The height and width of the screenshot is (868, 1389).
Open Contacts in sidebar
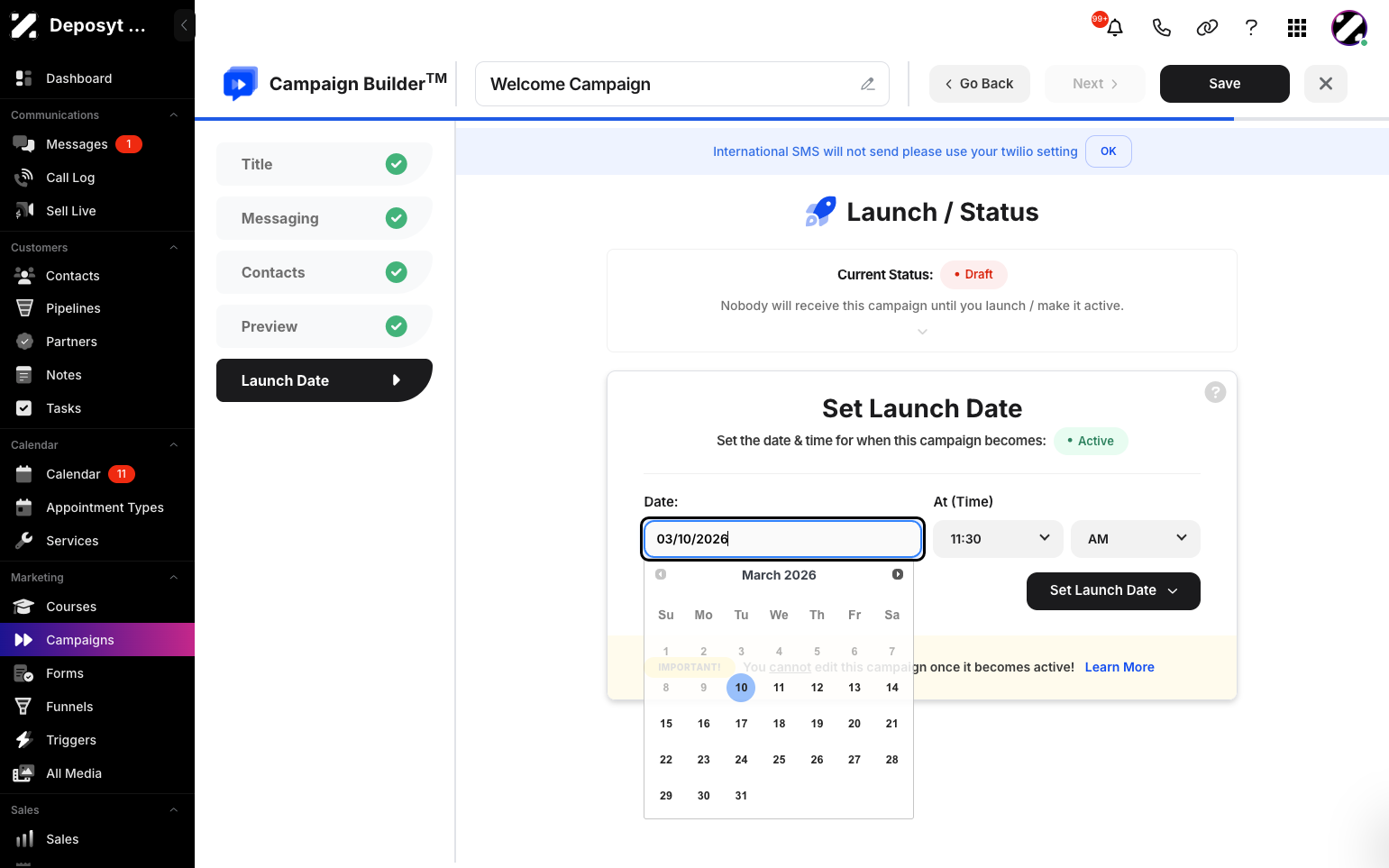click(97, 276)
